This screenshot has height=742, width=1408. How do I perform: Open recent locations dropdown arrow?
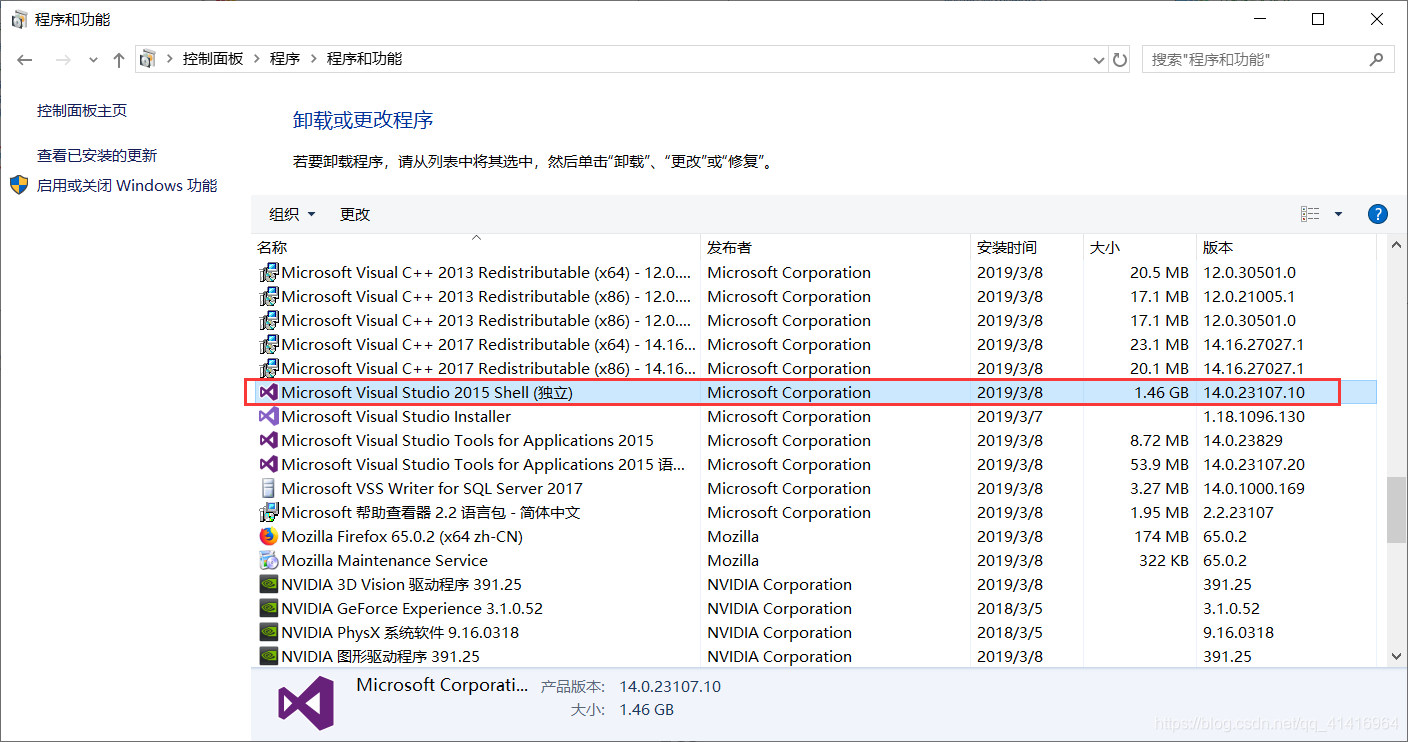tap(93, 60)
